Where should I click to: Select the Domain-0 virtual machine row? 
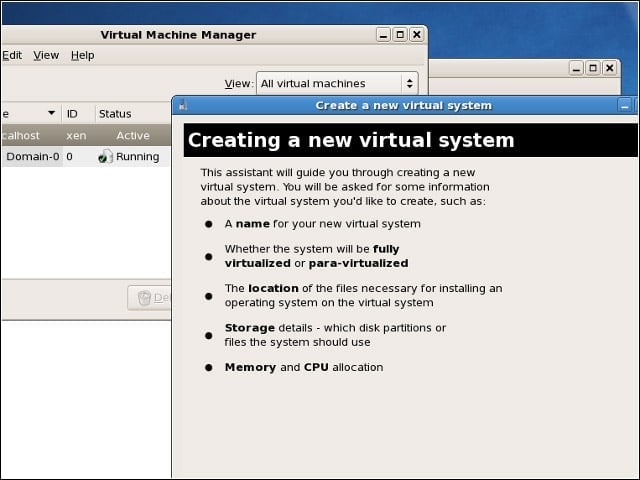tap(86, 157)
